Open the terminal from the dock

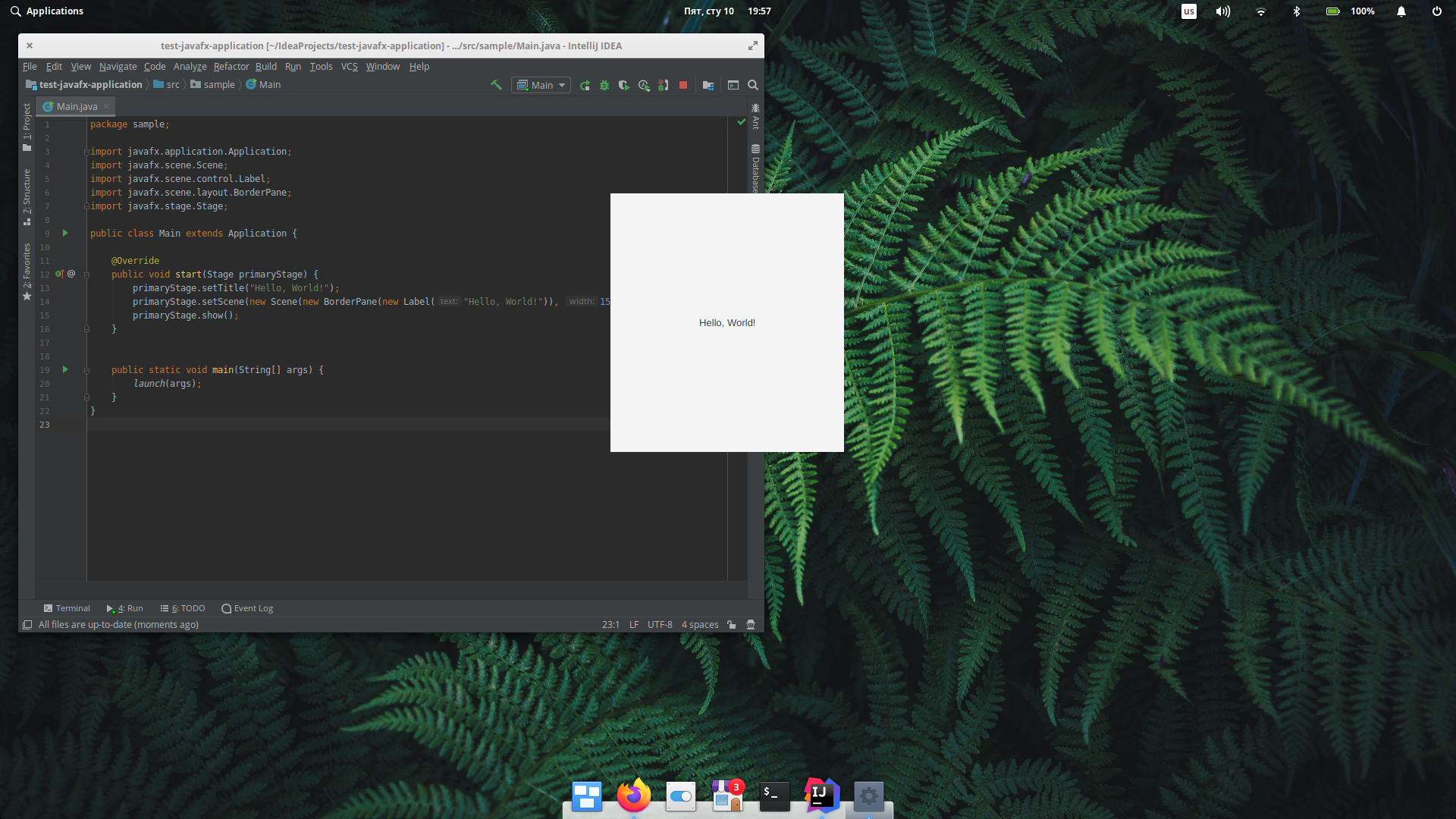[775, 796]
